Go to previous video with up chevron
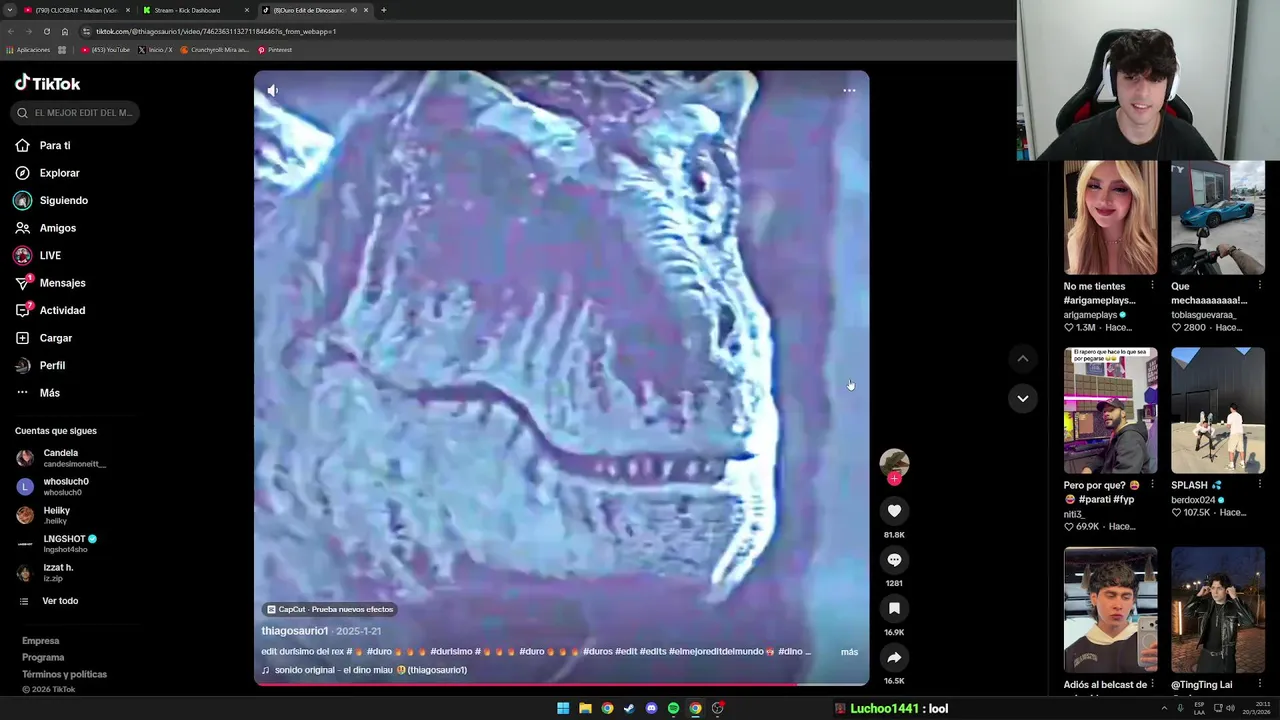This screenshot has height=720, width=1280. (1022, 358)
